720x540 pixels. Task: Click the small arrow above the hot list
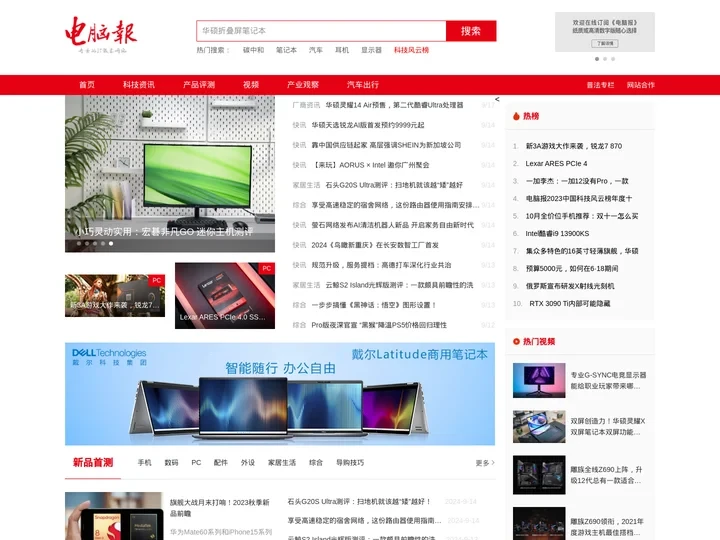coord(497,99)
